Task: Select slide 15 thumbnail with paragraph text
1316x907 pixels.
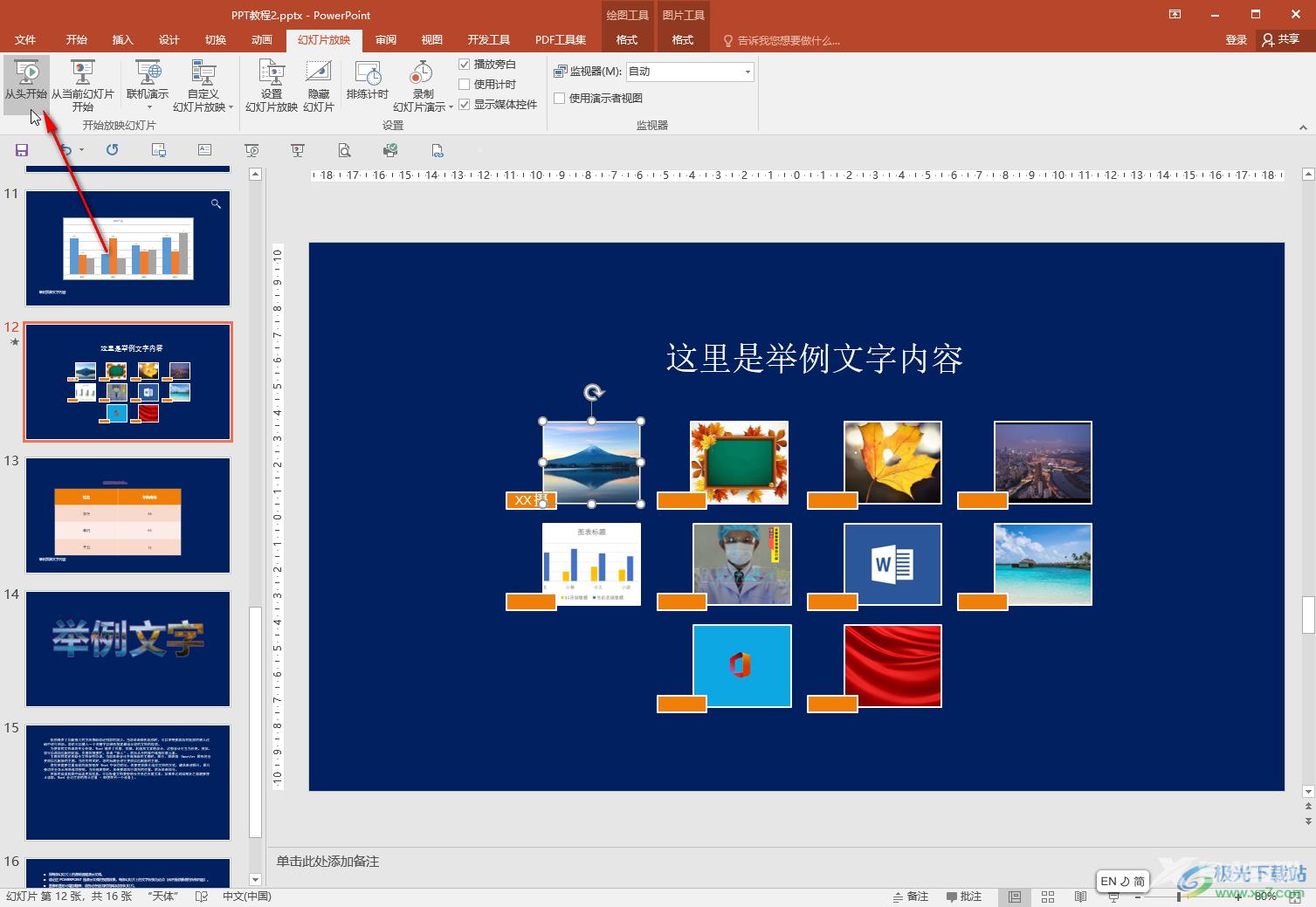Action: pos(127,782)
